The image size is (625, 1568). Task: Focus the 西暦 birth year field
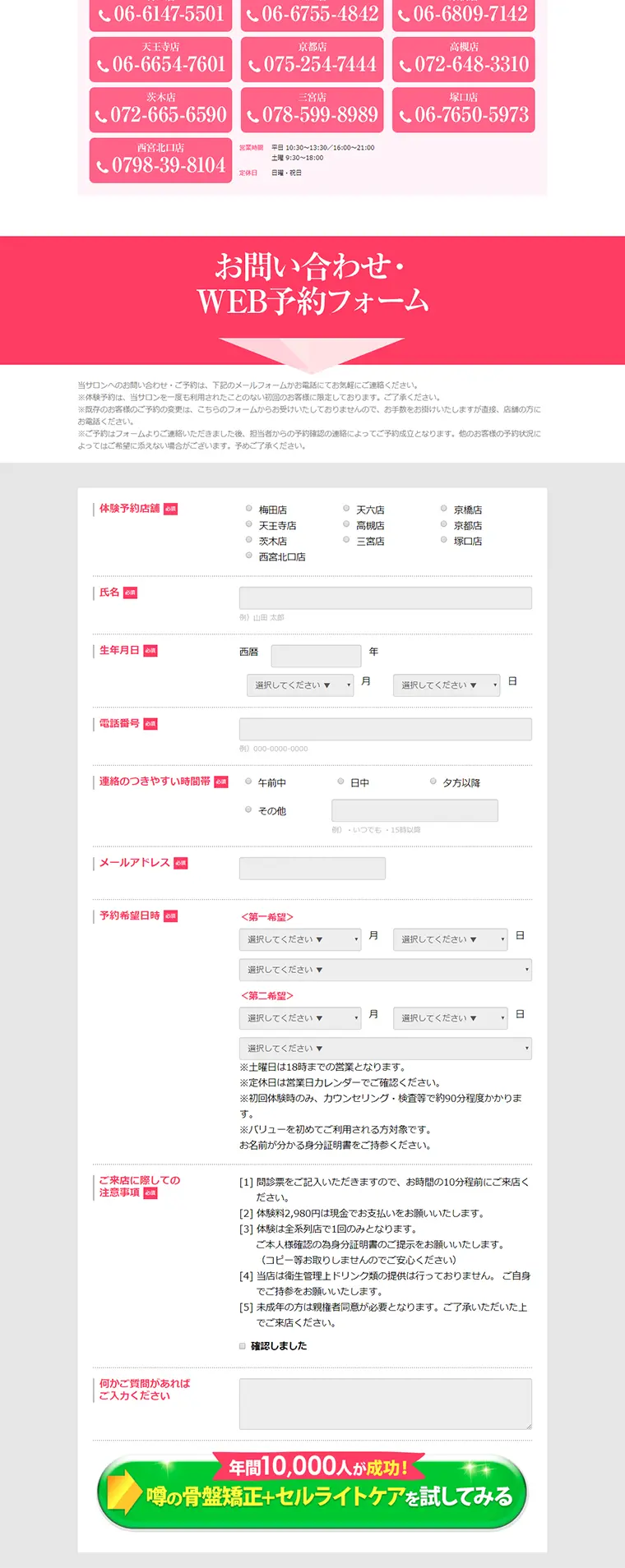point(316,656)
